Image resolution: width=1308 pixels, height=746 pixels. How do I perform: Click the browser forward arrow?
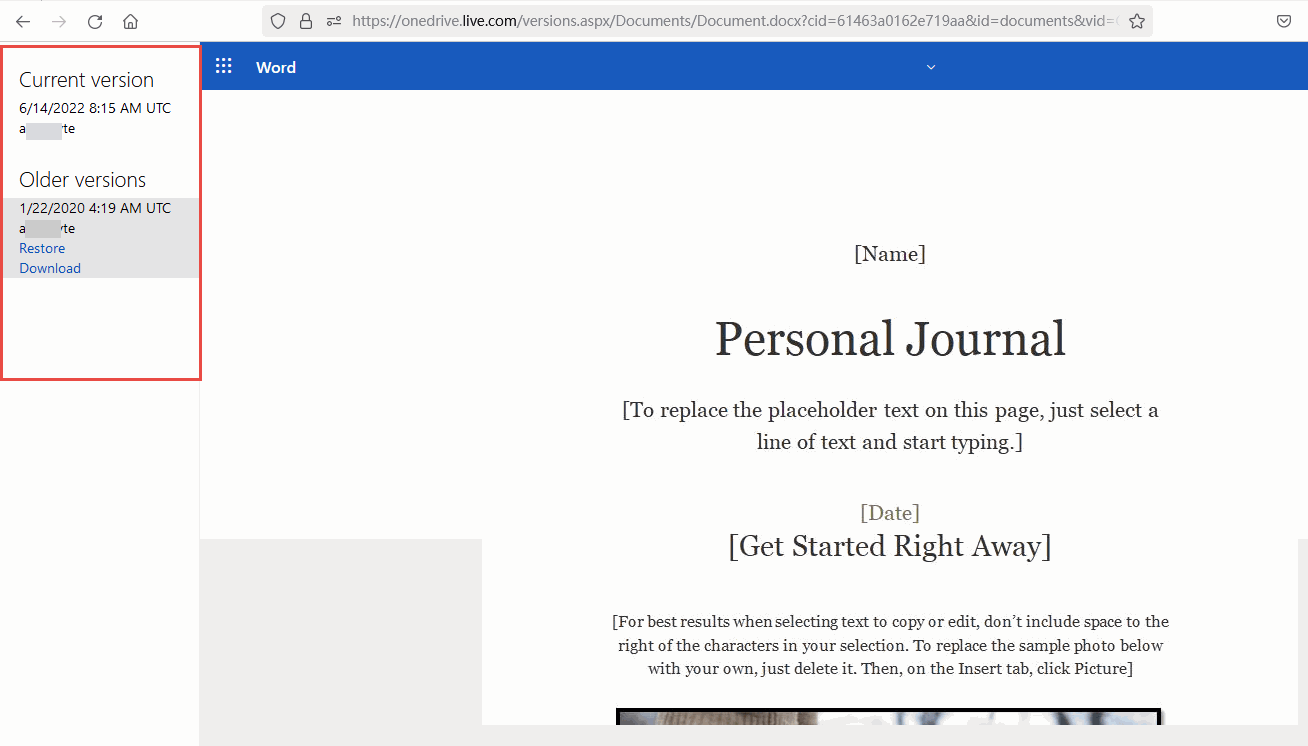click(58, 21)
